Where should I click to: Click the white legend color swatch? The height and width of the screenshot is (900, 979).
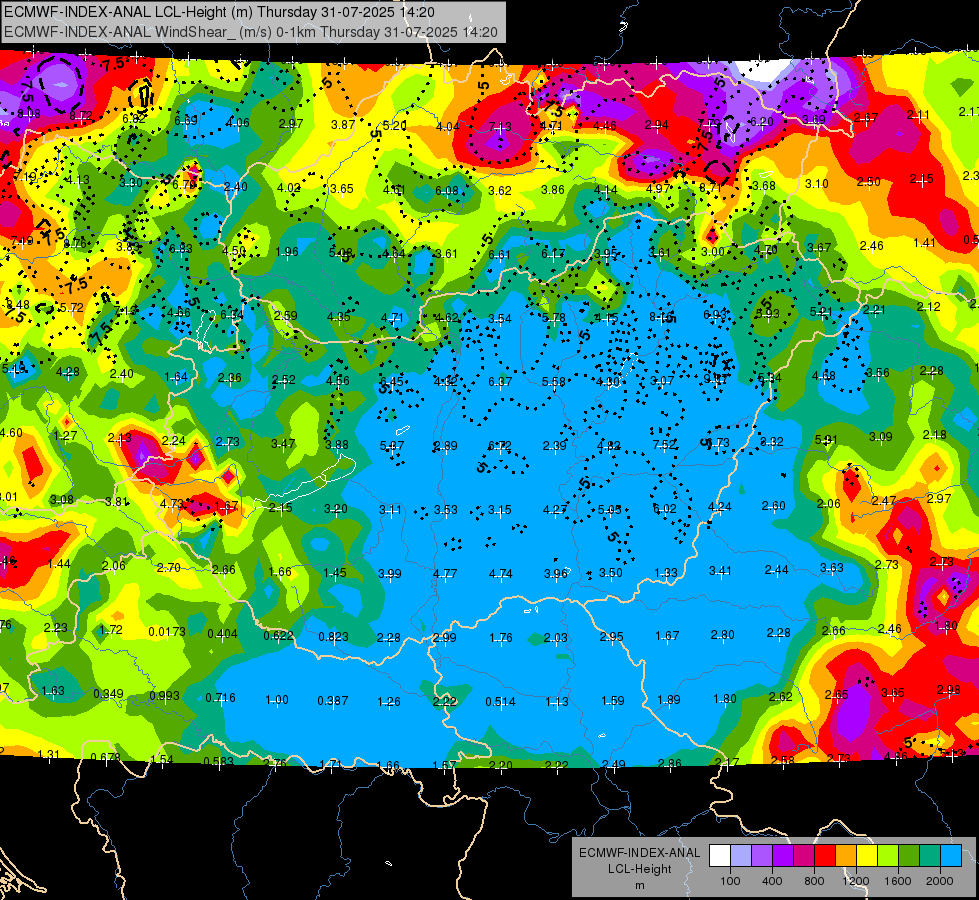[x=720, y=855]
